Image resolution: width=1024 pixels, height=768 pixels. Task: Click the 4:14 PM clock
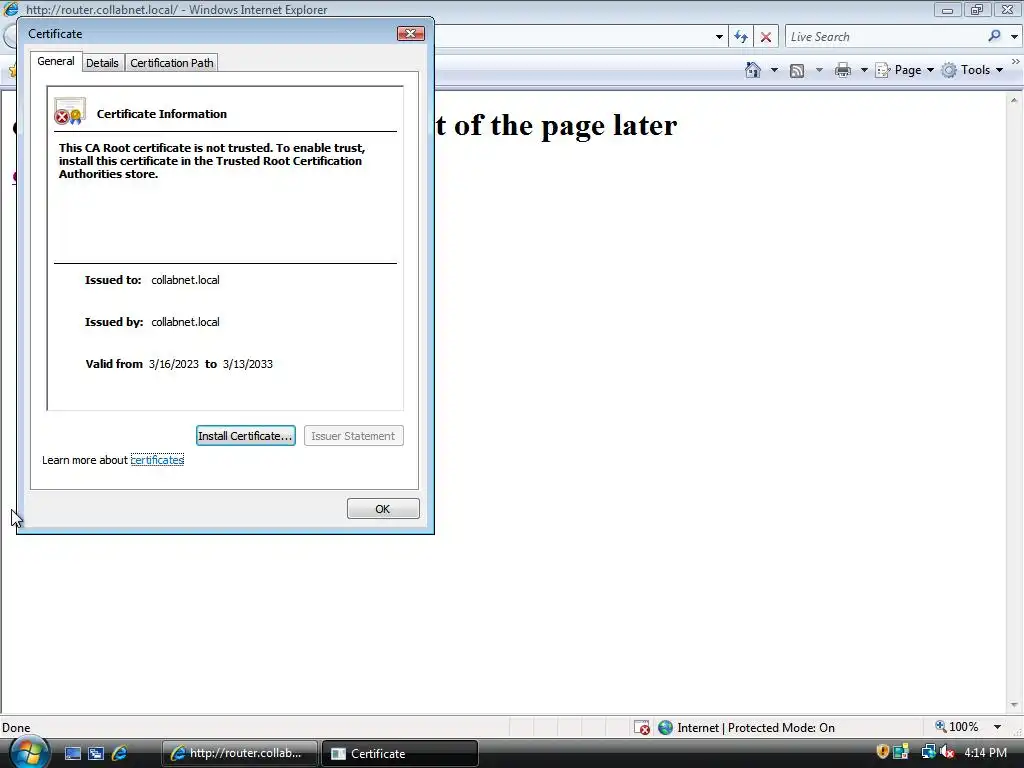(x=985, y=753)
